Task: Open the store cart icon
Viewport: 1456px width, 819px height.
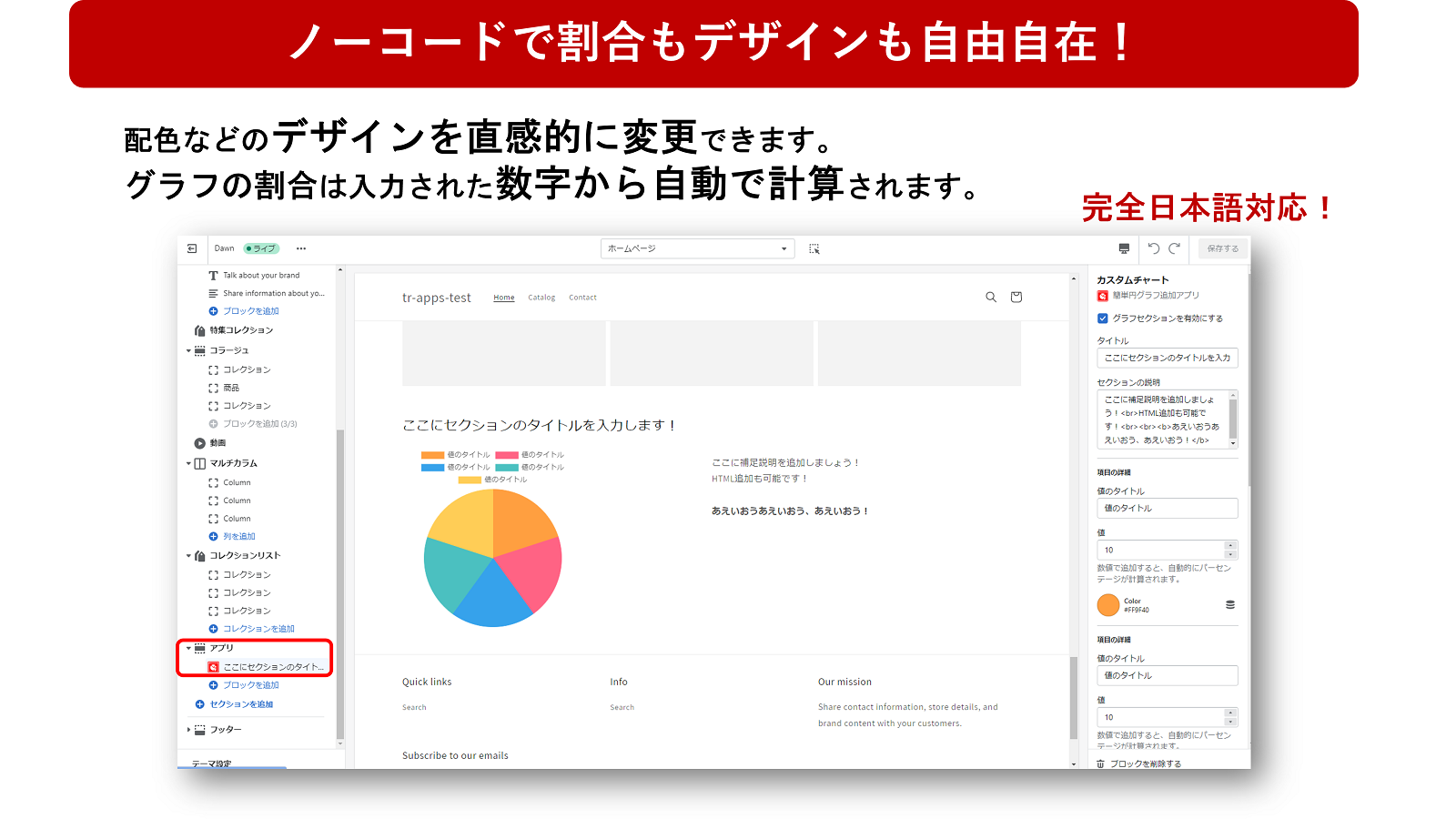Action: pyautogui.click(x=1016, y=297)
